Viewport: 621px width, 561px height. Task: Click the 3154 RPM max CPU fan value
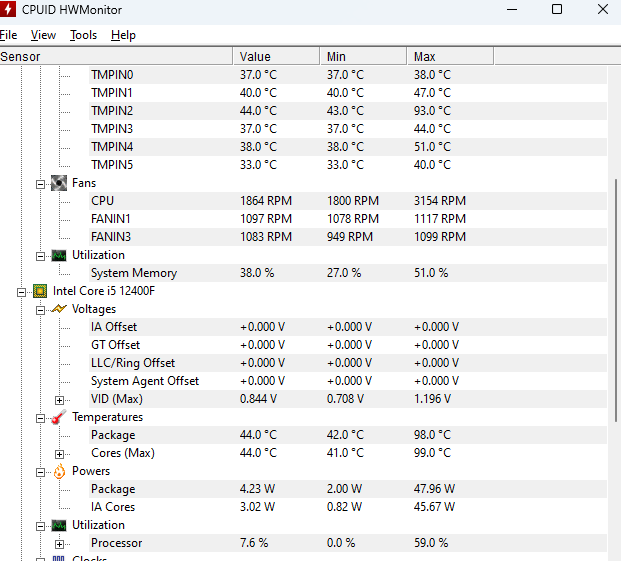coord(440,201)
